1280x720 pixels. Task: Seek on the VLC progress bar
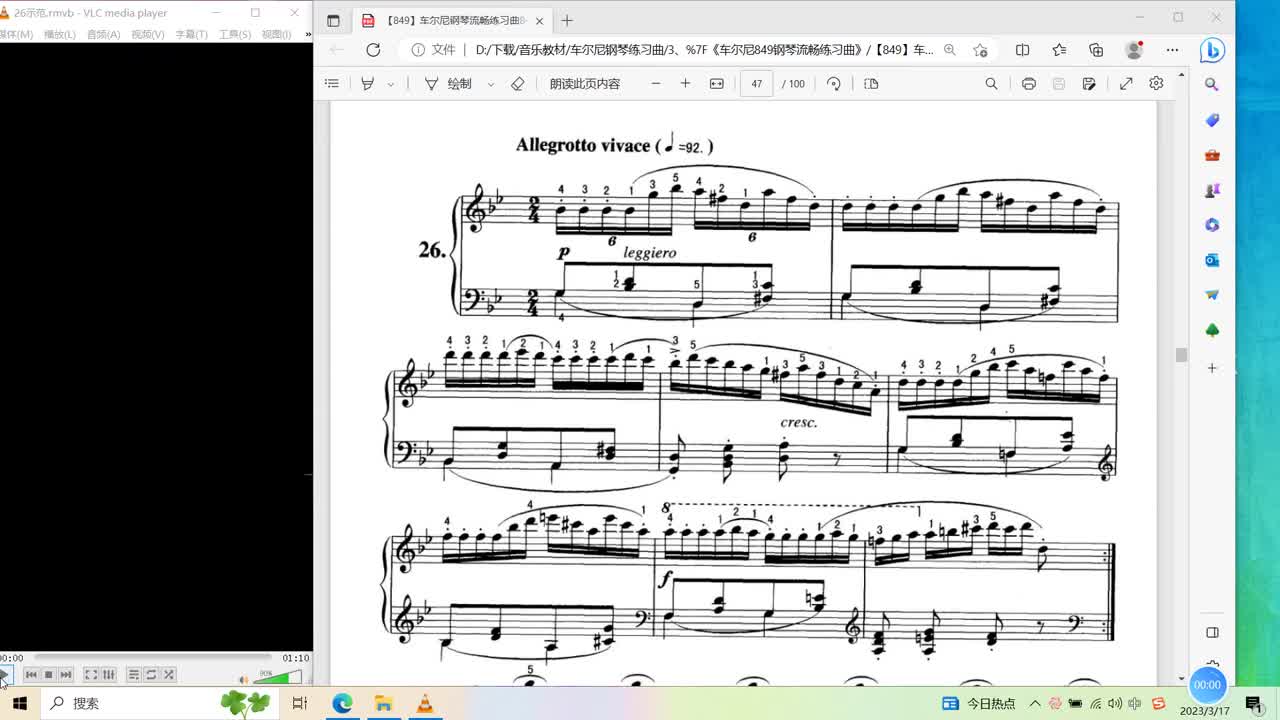(152, 658)
